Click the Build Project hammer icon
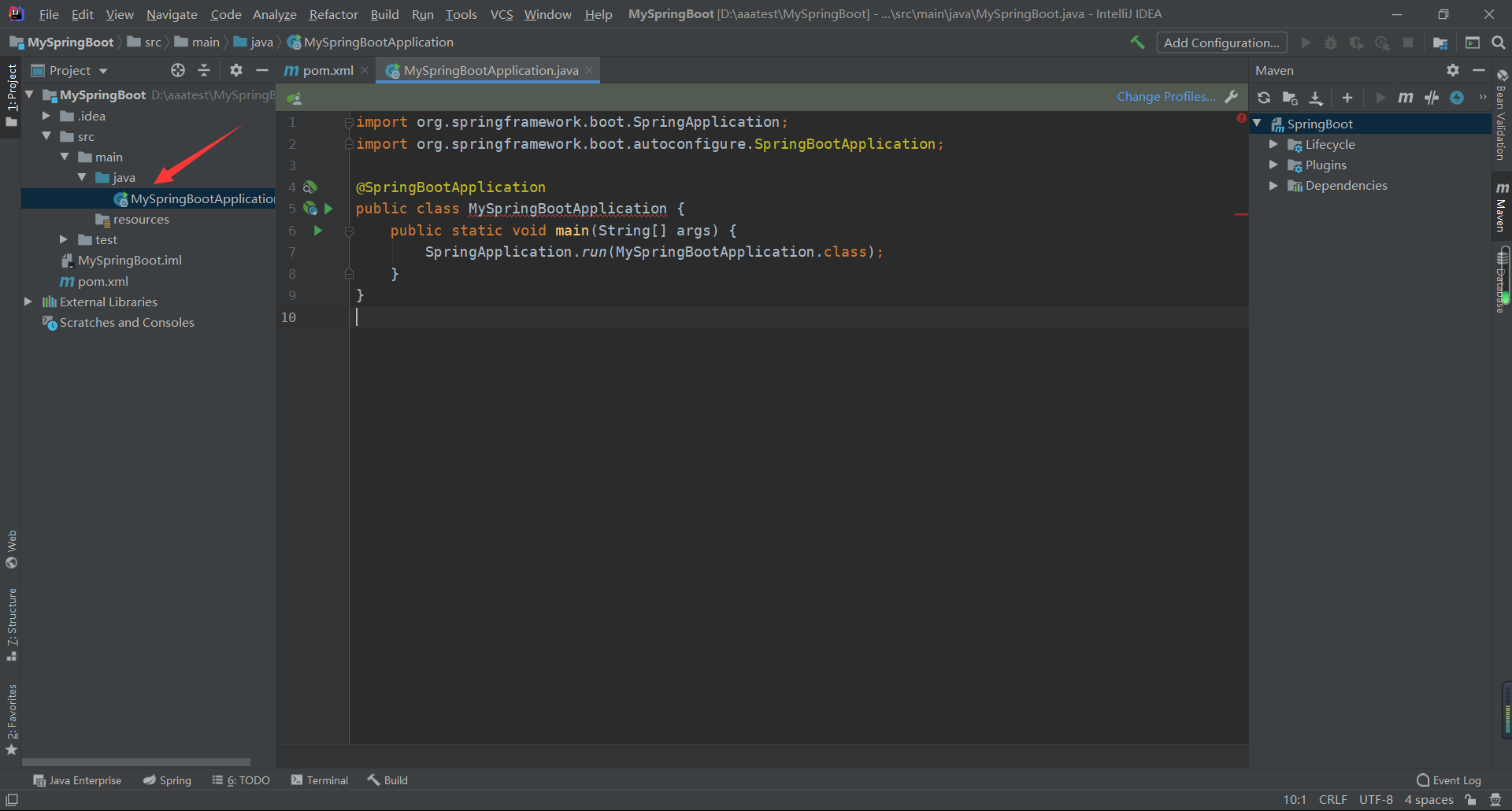The height and width of the screenshot is (811, 1512). click(x=1137, y=43)
